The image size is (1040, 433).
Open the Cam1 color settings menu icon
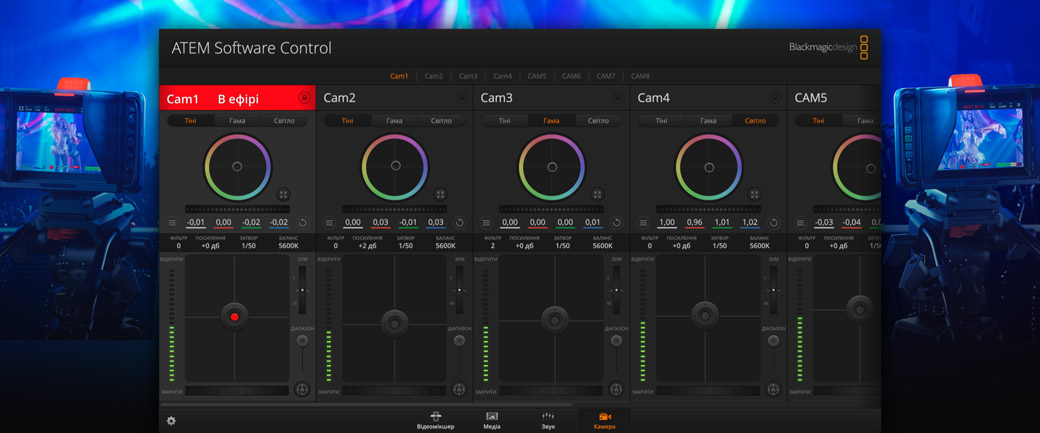172,223
